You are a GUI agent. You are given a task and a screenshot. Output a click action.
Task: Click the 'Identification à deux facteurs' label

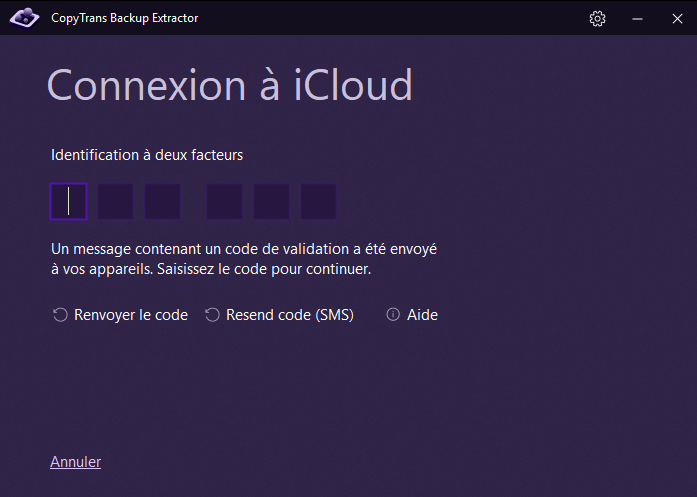point(147,155)
